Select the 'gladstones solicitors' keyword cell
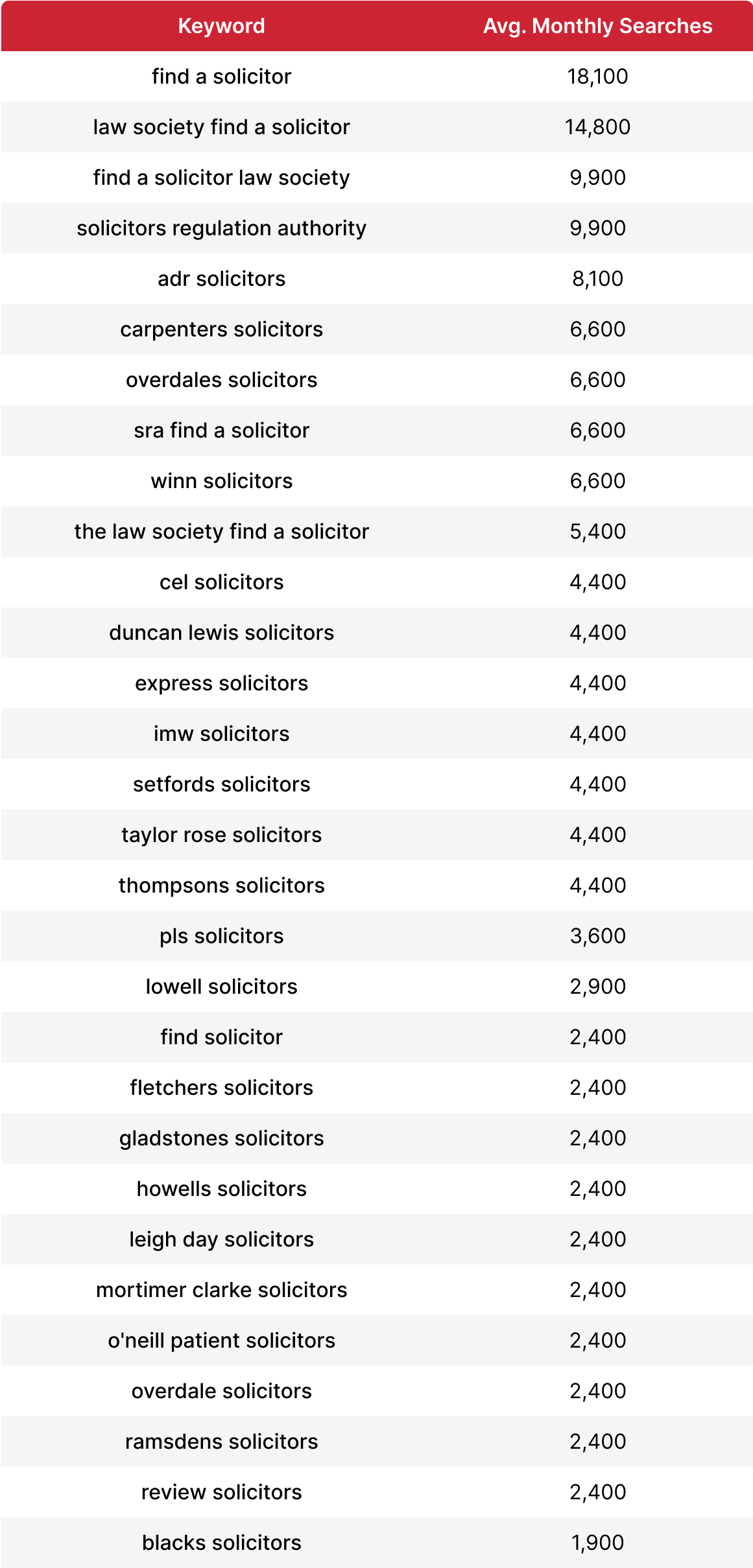Viewport: 753px width, 1568px height. point(221,1138)
